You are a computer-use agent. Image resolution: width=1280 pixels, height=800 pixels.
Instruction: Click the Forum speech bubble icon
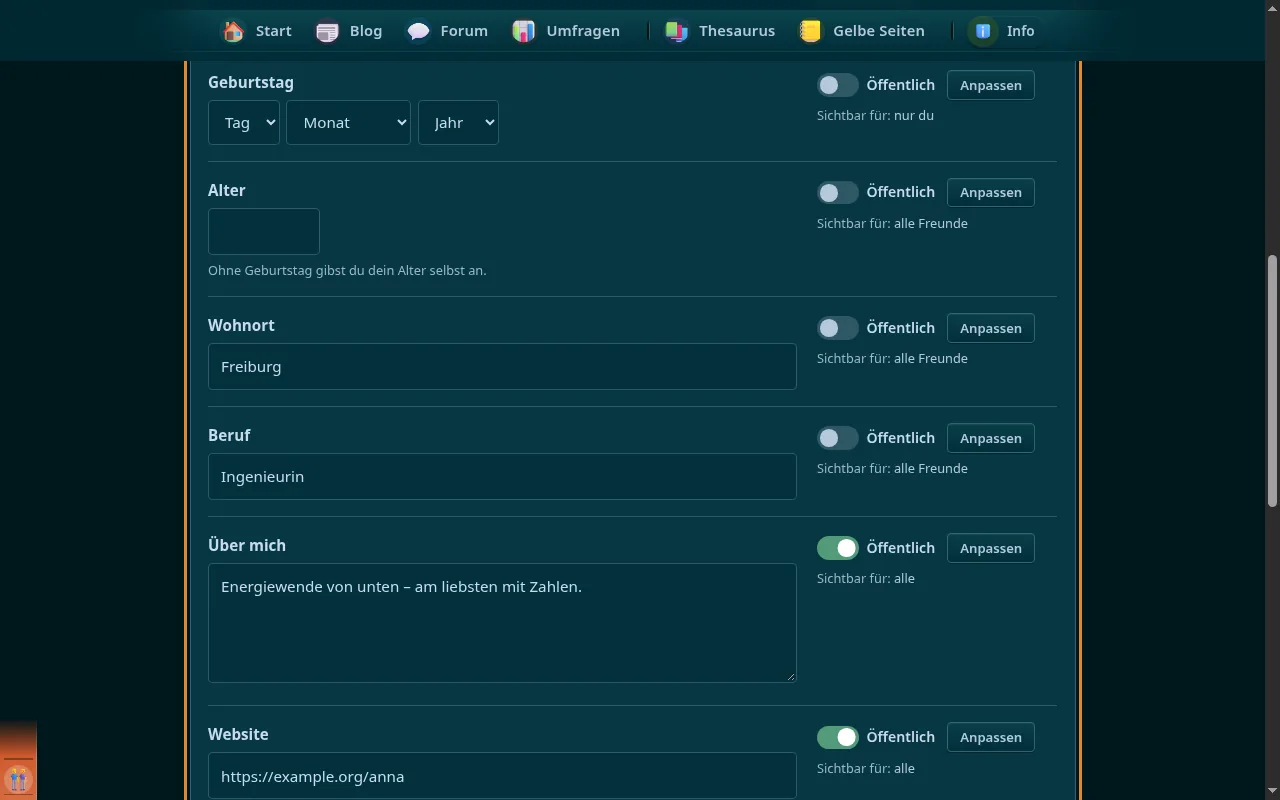pyautogui.click(x=418, y=31)
